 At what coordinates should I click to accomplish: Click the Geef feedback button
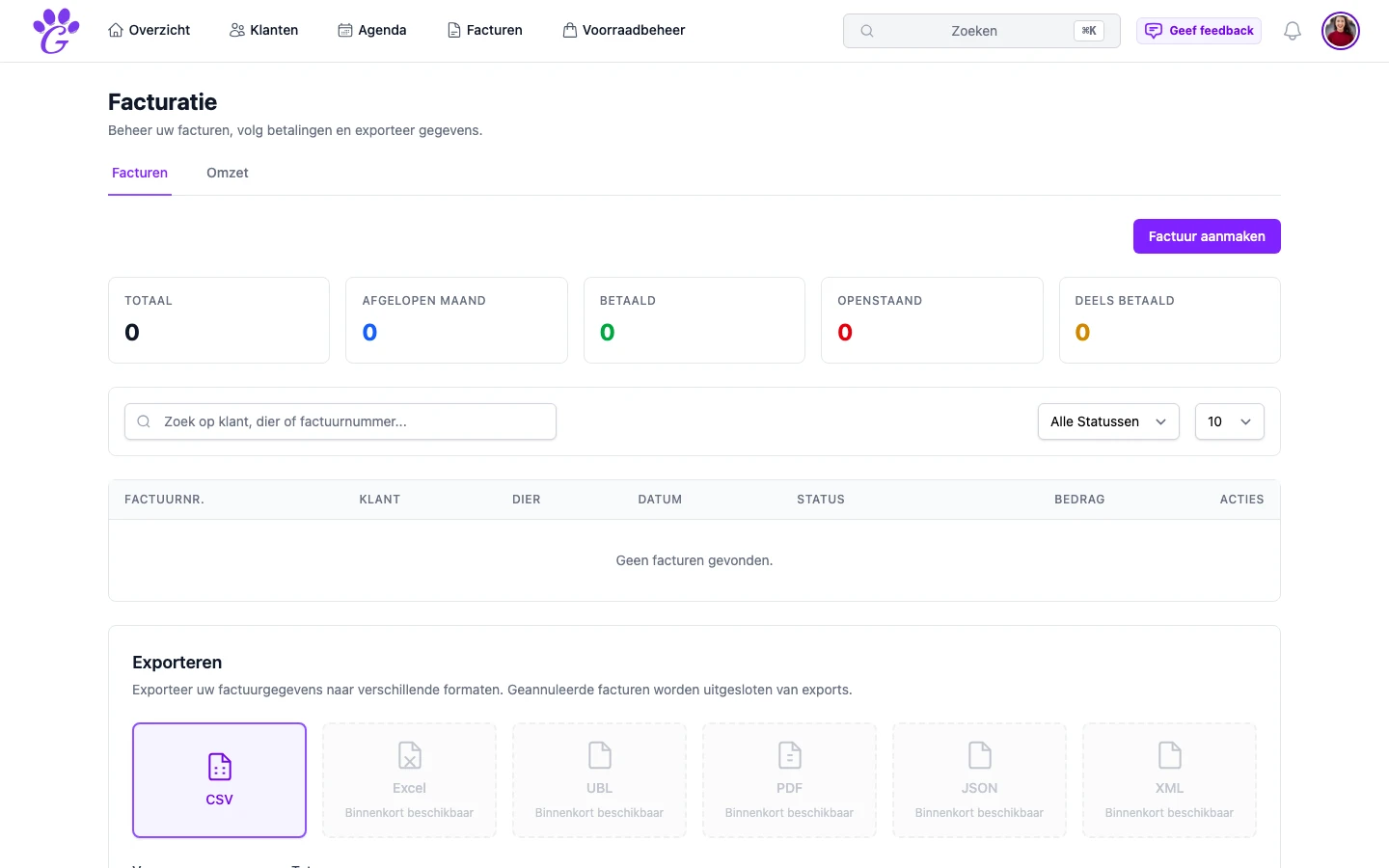(1198, 31)
